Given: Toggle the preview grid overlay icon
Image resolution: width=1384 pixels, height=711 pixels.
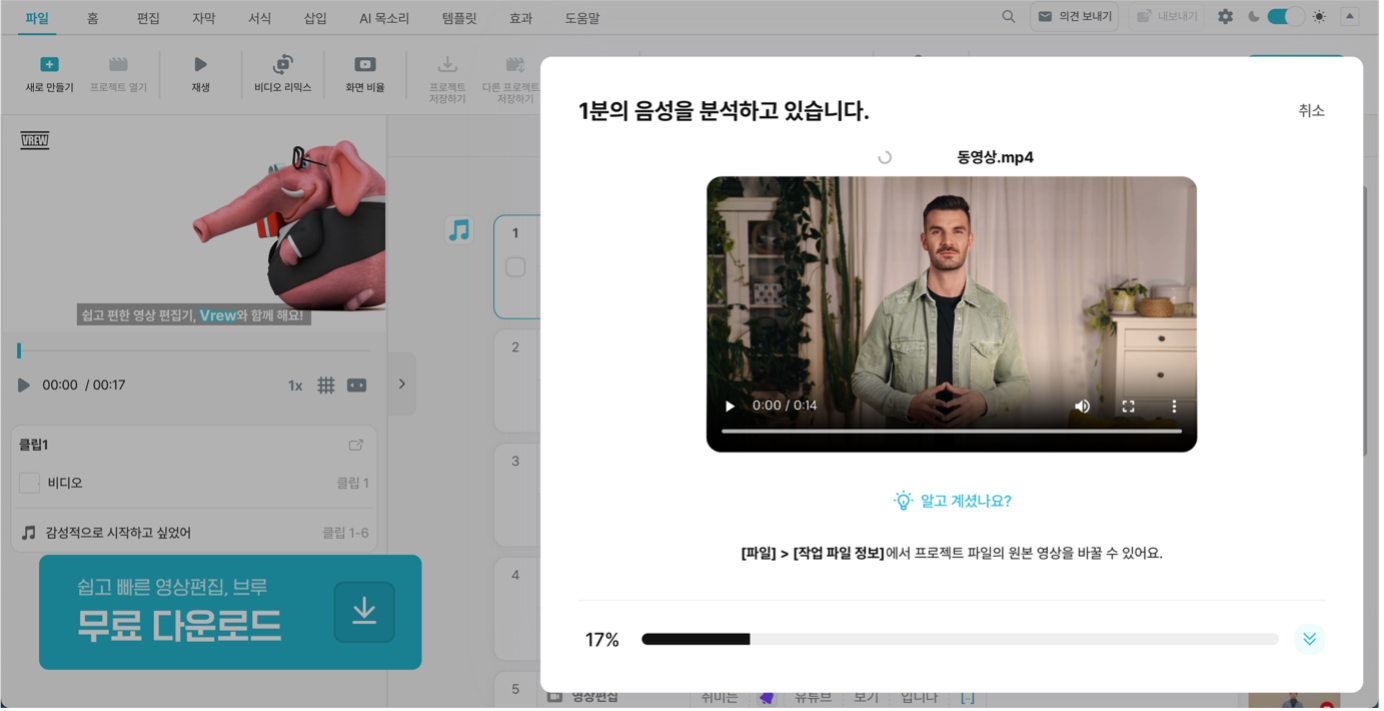Looking at the screenshot, I should [x=326, y=385].
